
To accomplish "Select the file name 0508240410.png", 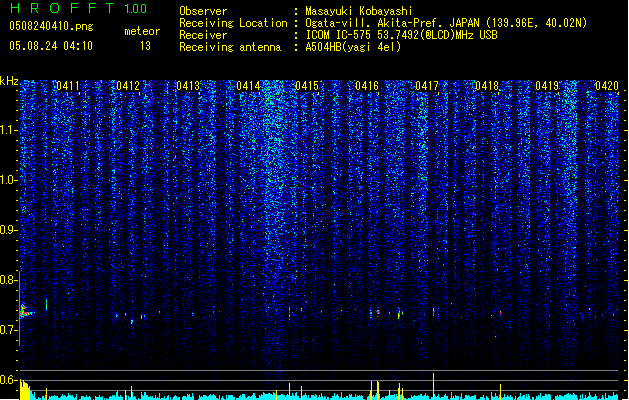I will coord(51,26).
